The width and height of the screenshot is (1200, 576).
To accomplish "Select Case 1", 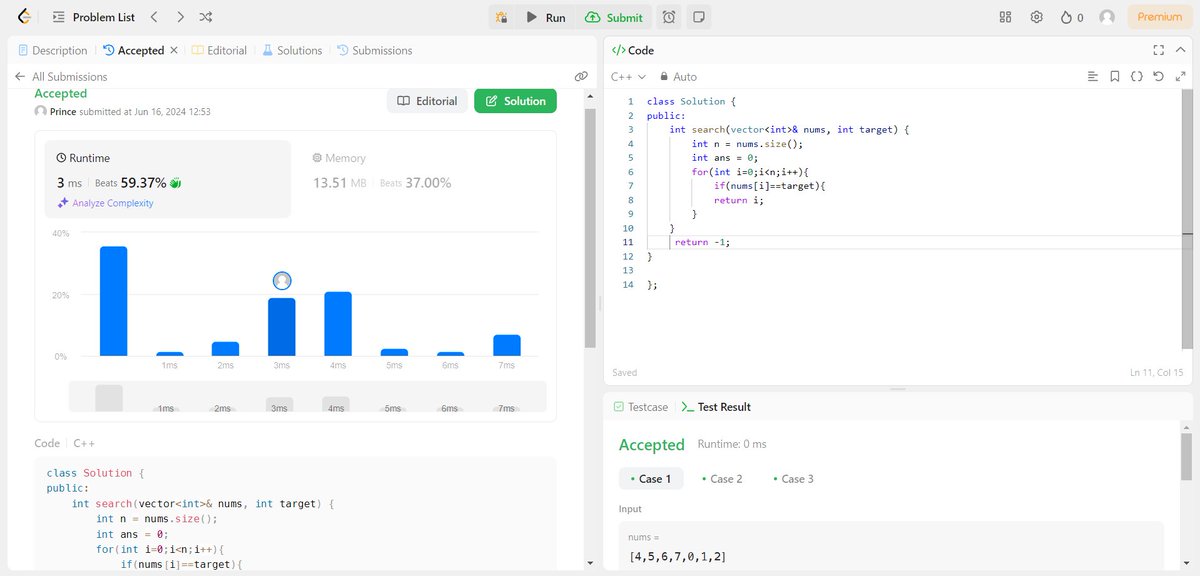I will point(651,479).
